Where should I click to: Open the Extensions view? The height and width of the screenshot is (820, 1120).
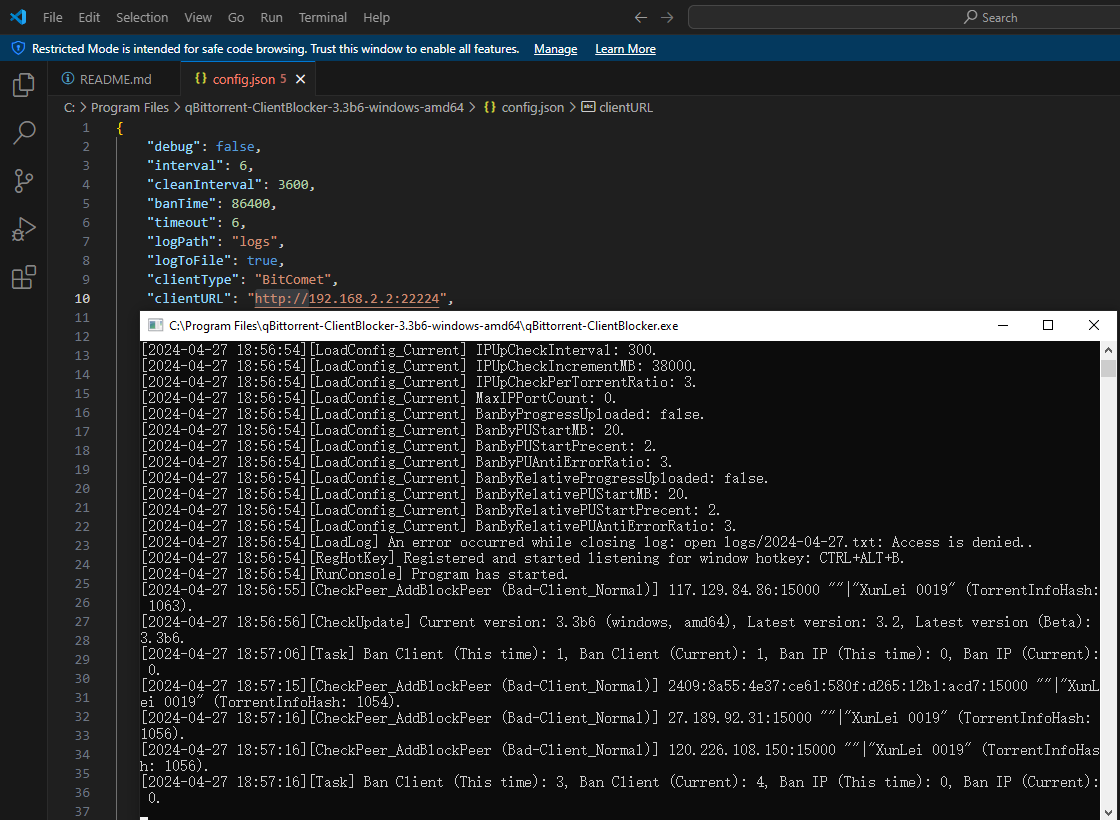point(24,277)
